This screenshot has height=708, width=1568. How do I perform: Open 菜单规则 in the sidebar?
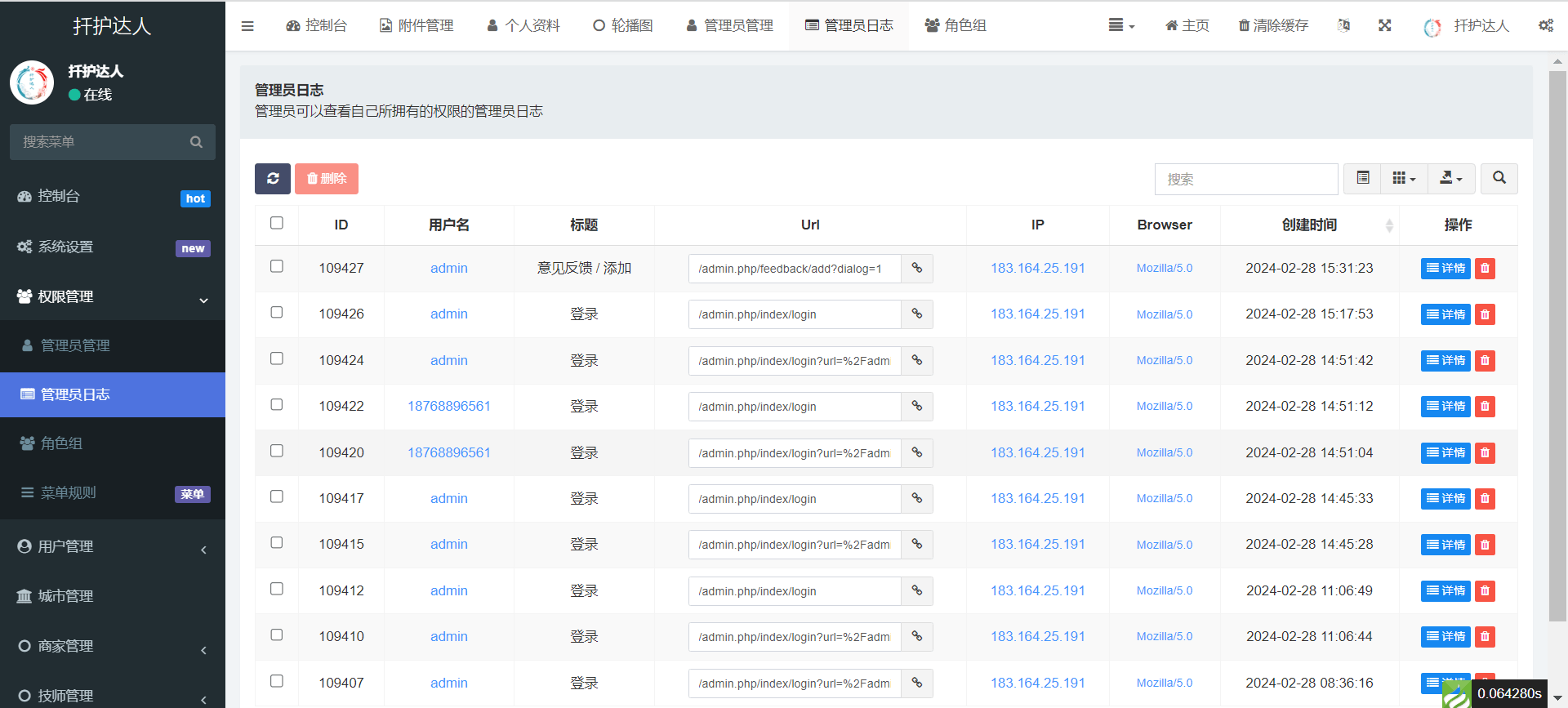tap(69, 493)
